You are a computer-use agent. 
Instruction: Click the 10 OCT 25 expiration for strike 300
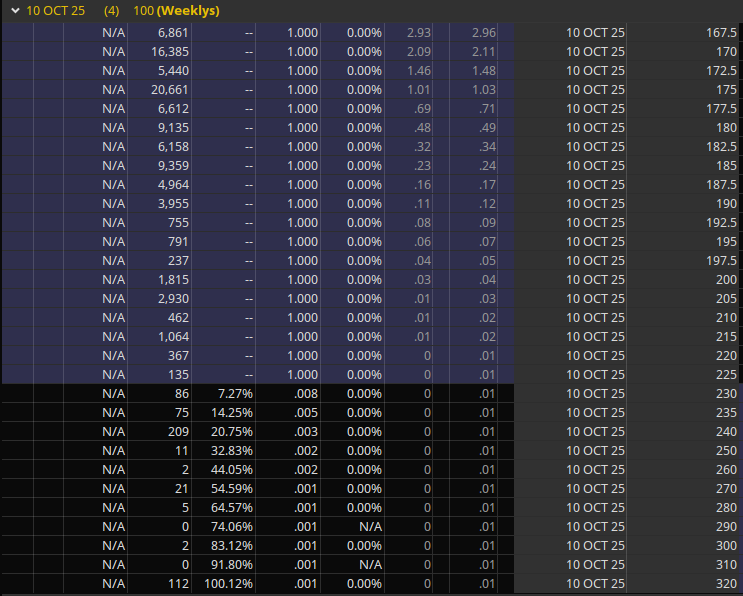point(595,546)
